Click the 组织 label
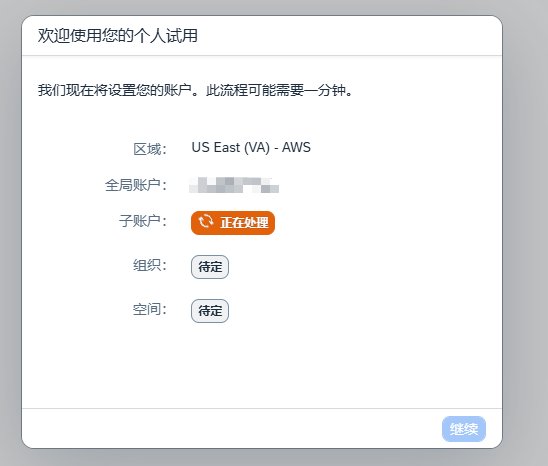Viewport: 548px width, 466px height. (150, 265)
